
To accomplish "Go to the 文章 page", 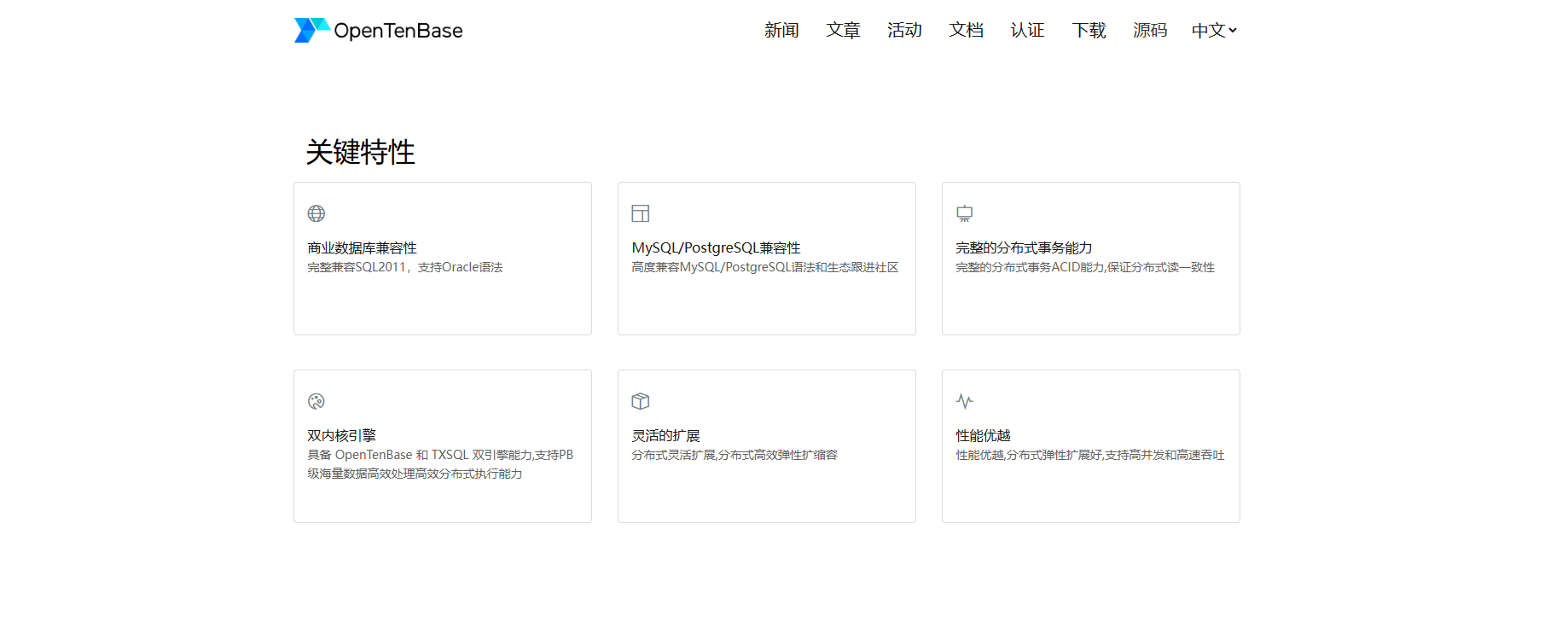I will click(x=843, y=31).
